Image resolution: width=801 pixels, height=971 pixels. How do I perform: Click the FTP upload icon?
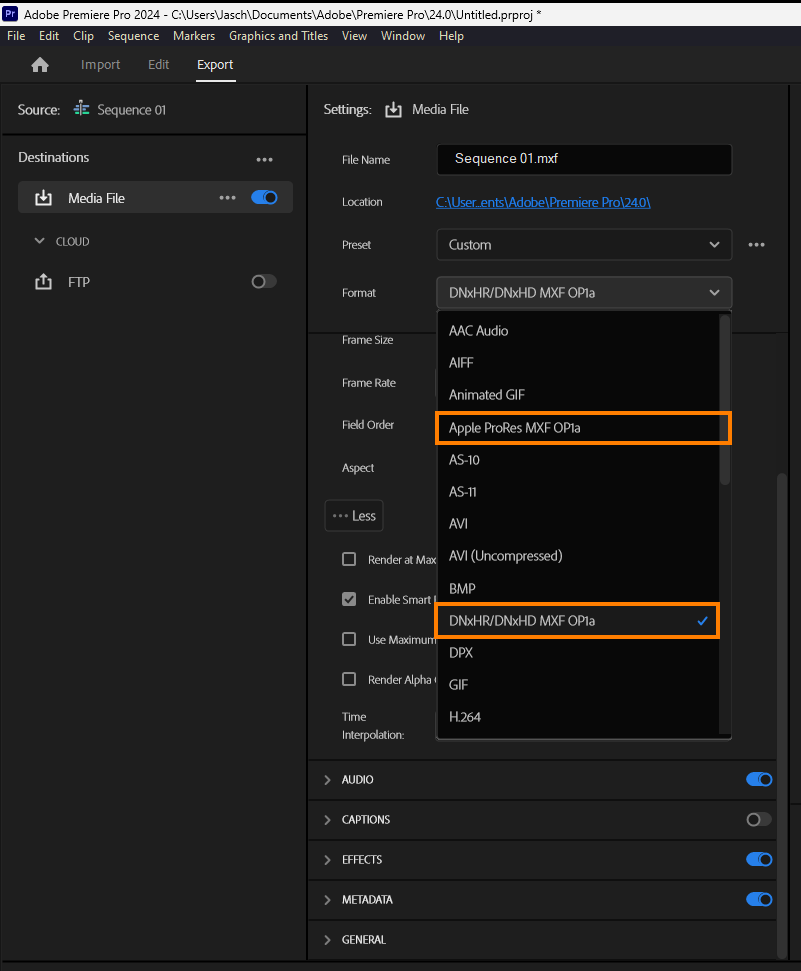pos(43,282)
